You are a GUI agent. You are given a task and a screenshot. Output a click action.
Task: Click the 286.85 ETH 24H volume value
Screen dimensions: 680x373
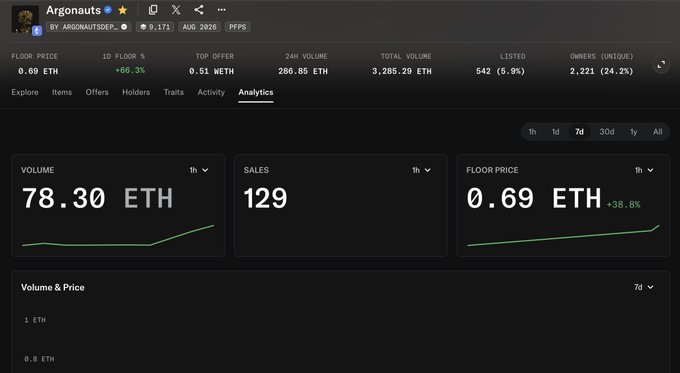(303, 71)
